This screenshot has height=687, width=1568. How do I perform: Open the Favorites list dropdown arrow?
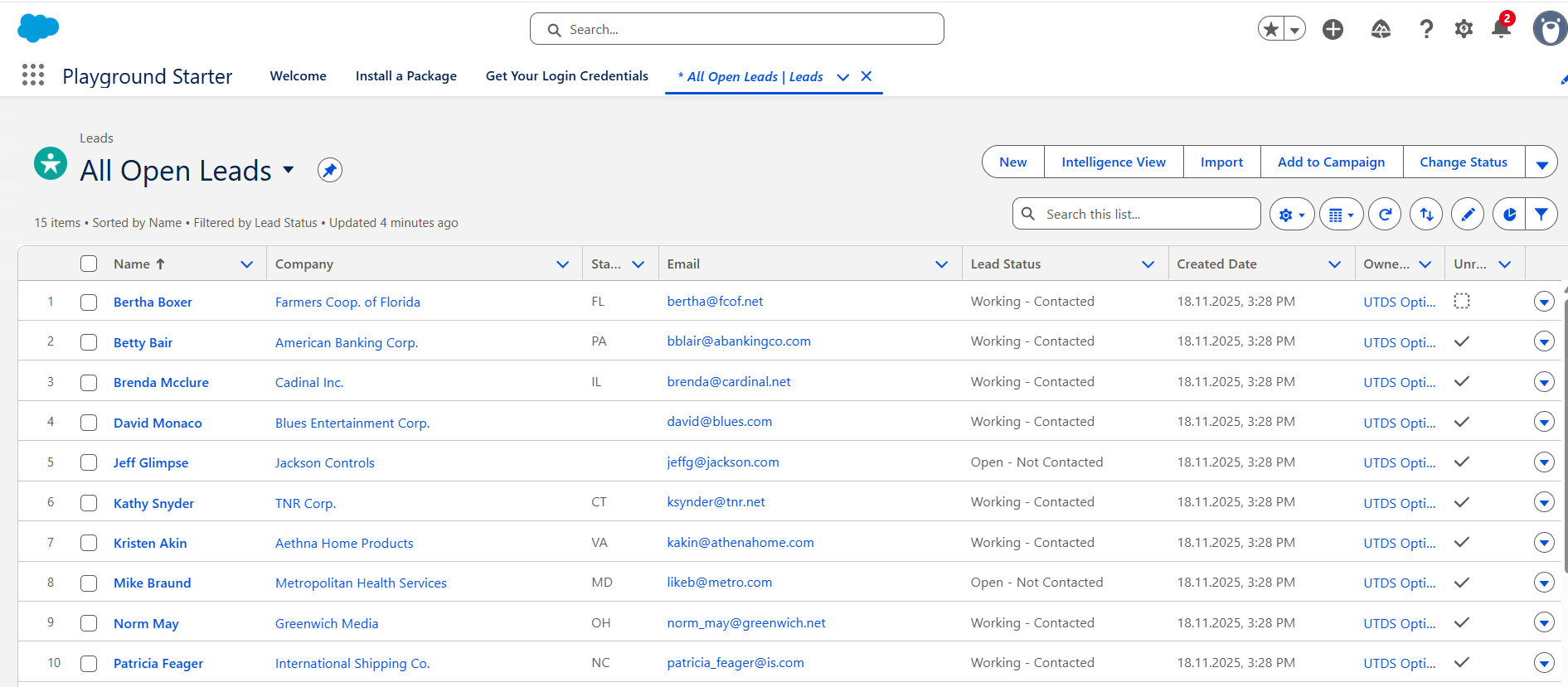(1294, 29)
